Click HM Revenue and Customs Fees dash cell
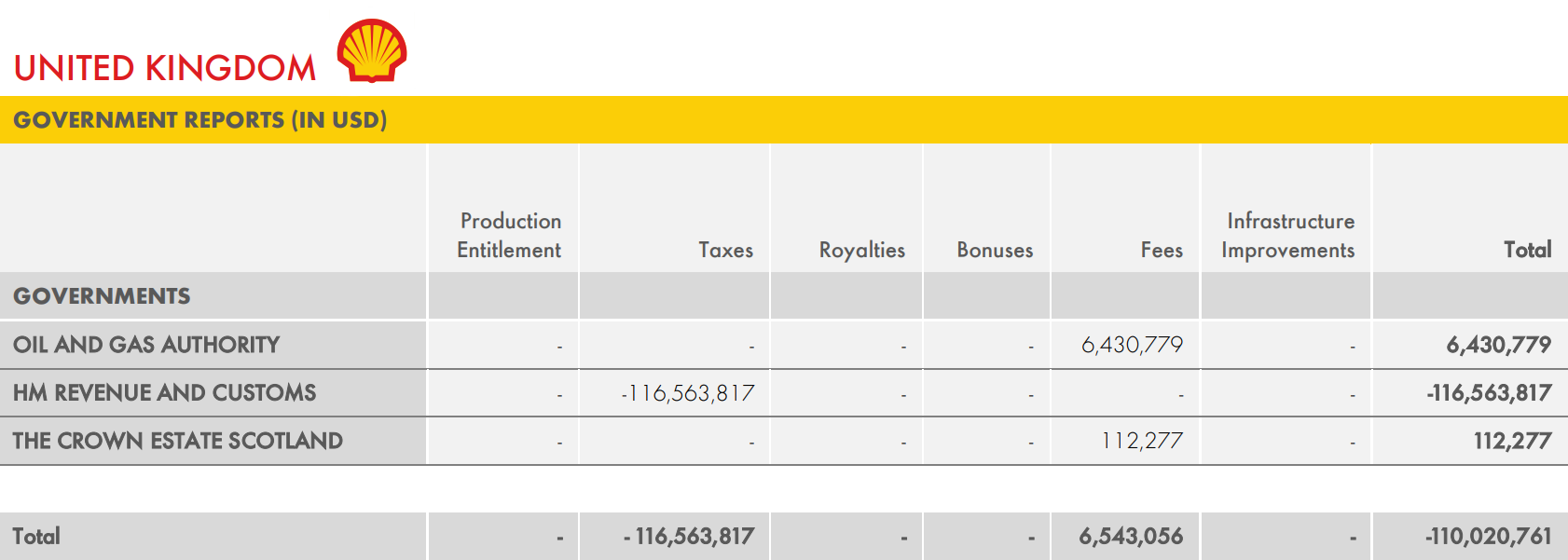 1180,395
